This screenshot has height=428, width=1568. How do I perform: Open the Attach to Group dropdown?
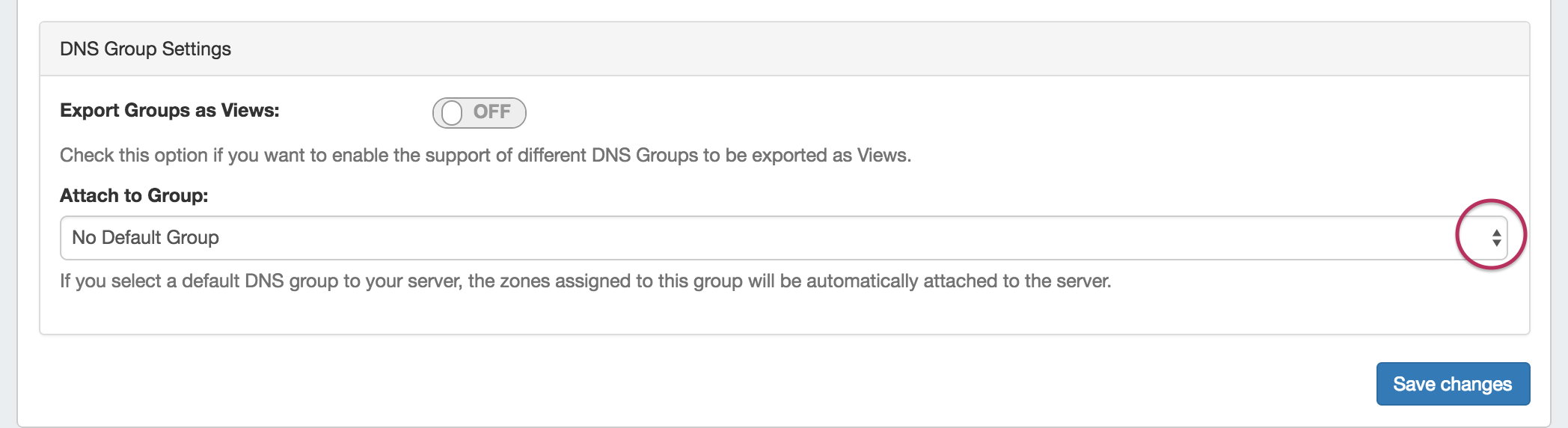pyautogui.click(x=783, y=238)
